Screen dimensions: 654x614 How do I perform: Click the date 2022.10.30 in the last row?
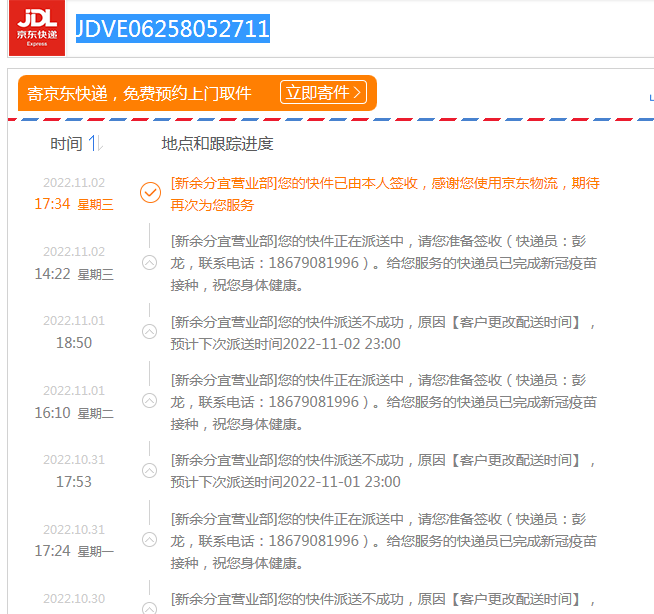coord(74,599)
